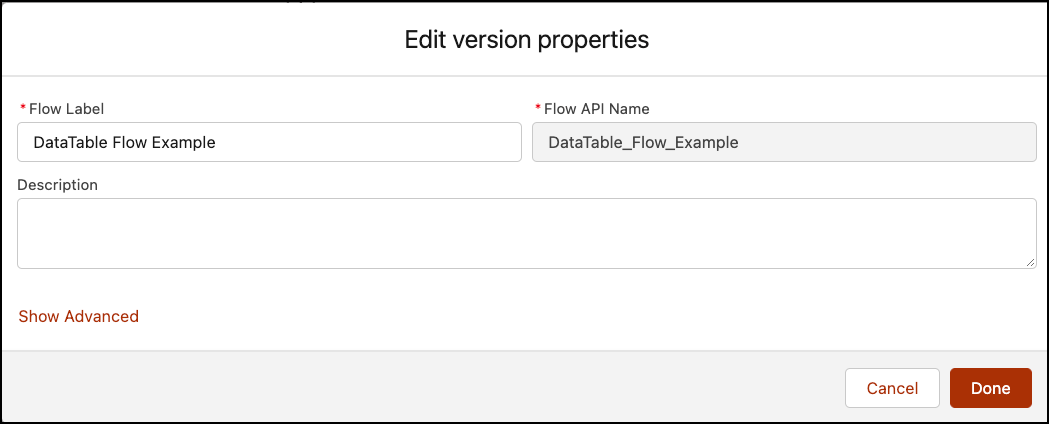Expand the Show Advanced section
This screenshot has width=1049, height=424.
78,316
